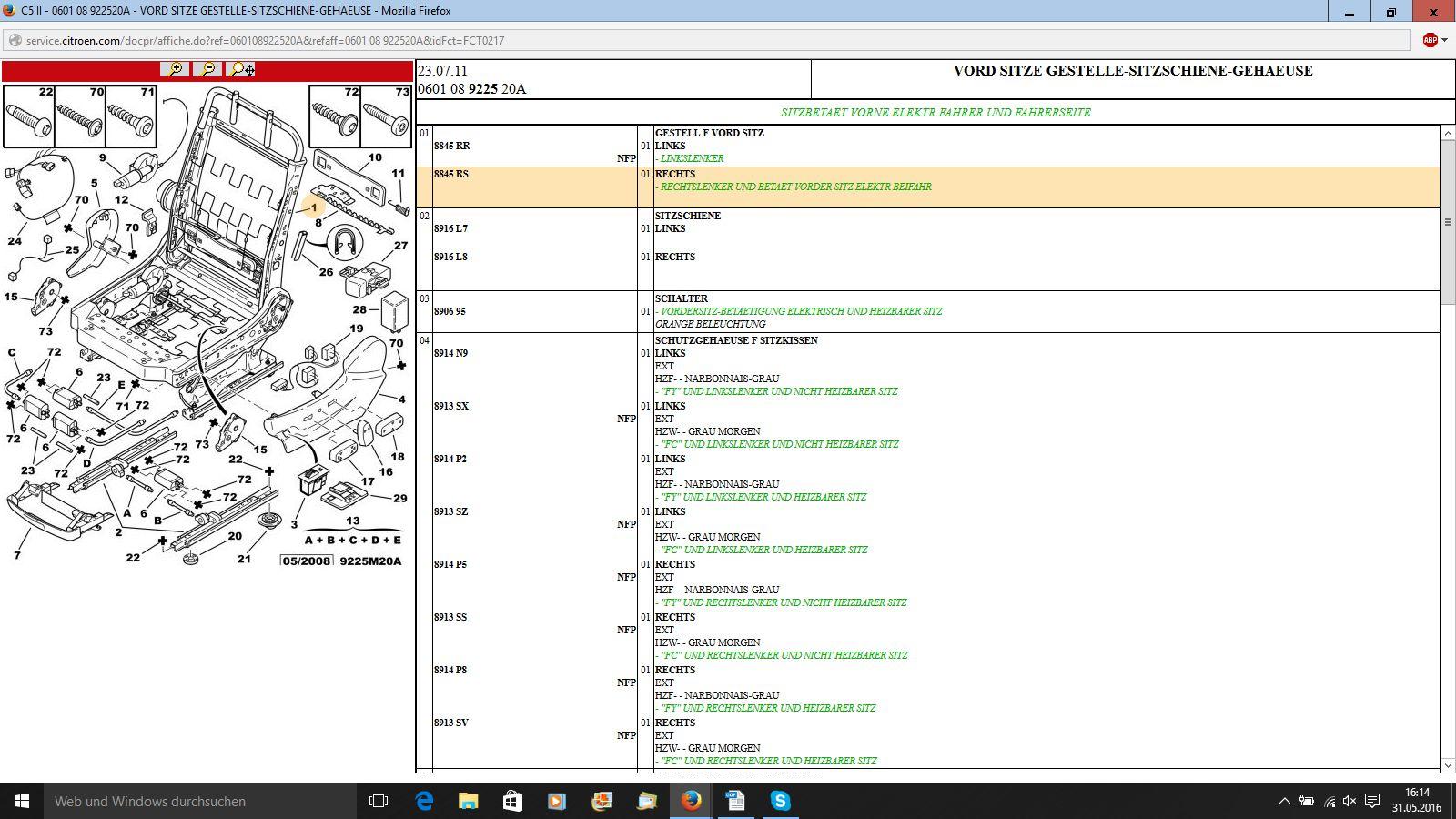The height and width of the screenshot is (819, 1456).
Task: Select highlighted part number 8845 RS
Action: tap(451, 174)
